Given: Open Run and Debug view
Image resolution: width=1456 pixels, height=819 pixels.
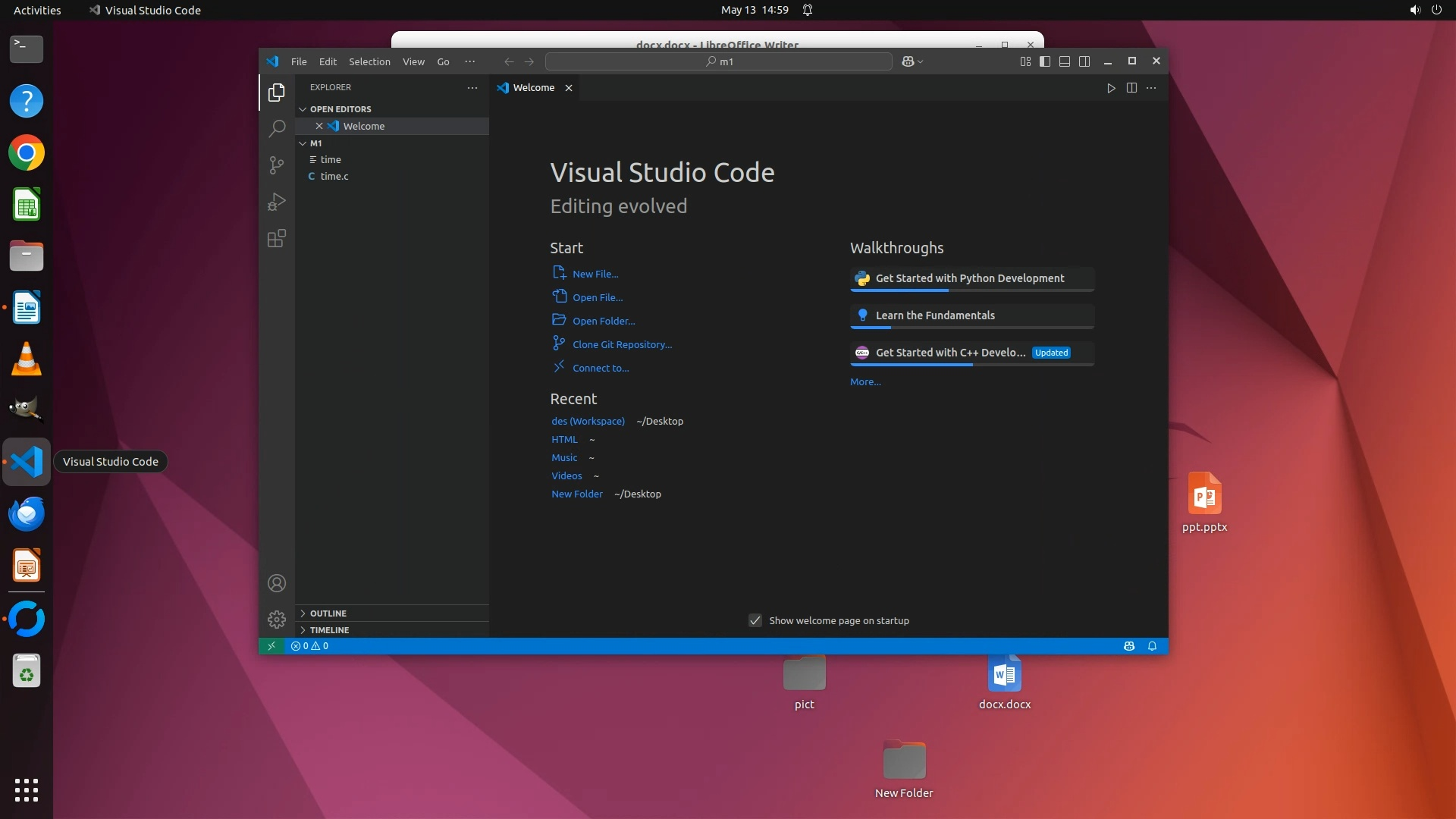Looking at the screenshot, I should (277, 202).
